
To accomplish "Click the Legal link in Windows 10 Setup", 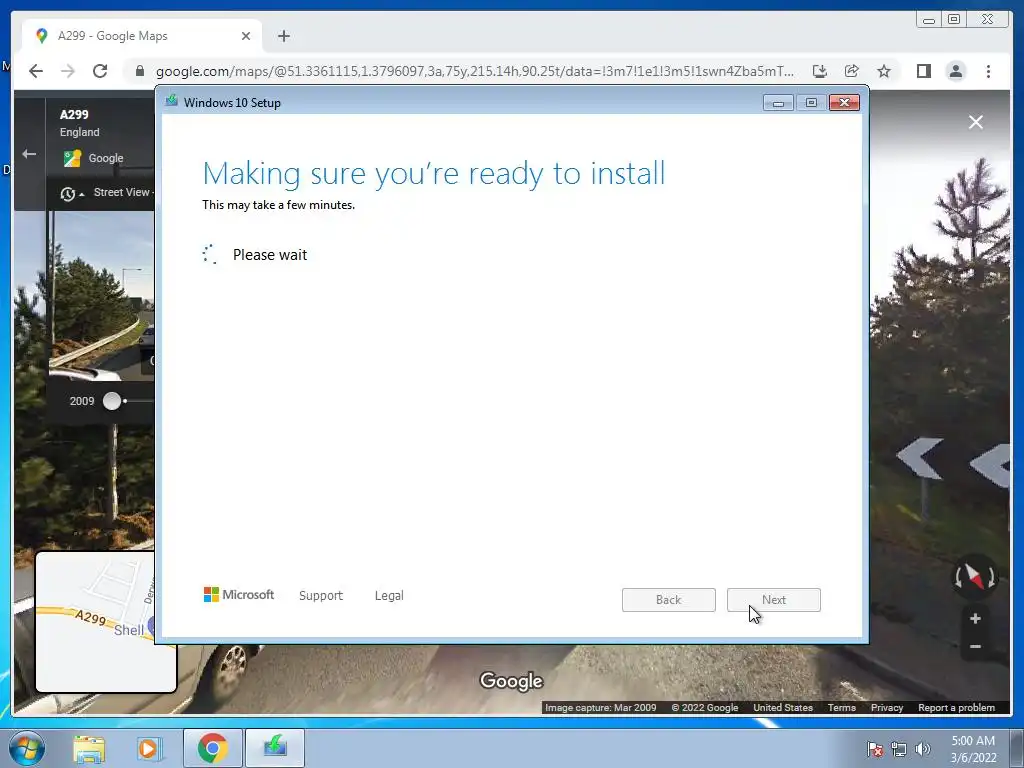I will tap(389, 596).
